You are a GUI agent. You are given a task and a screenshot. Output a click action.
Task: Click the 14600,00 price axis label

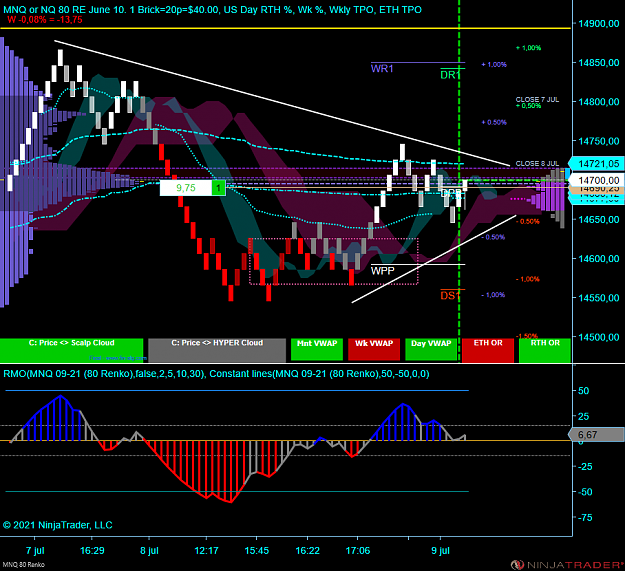[599, 259]
